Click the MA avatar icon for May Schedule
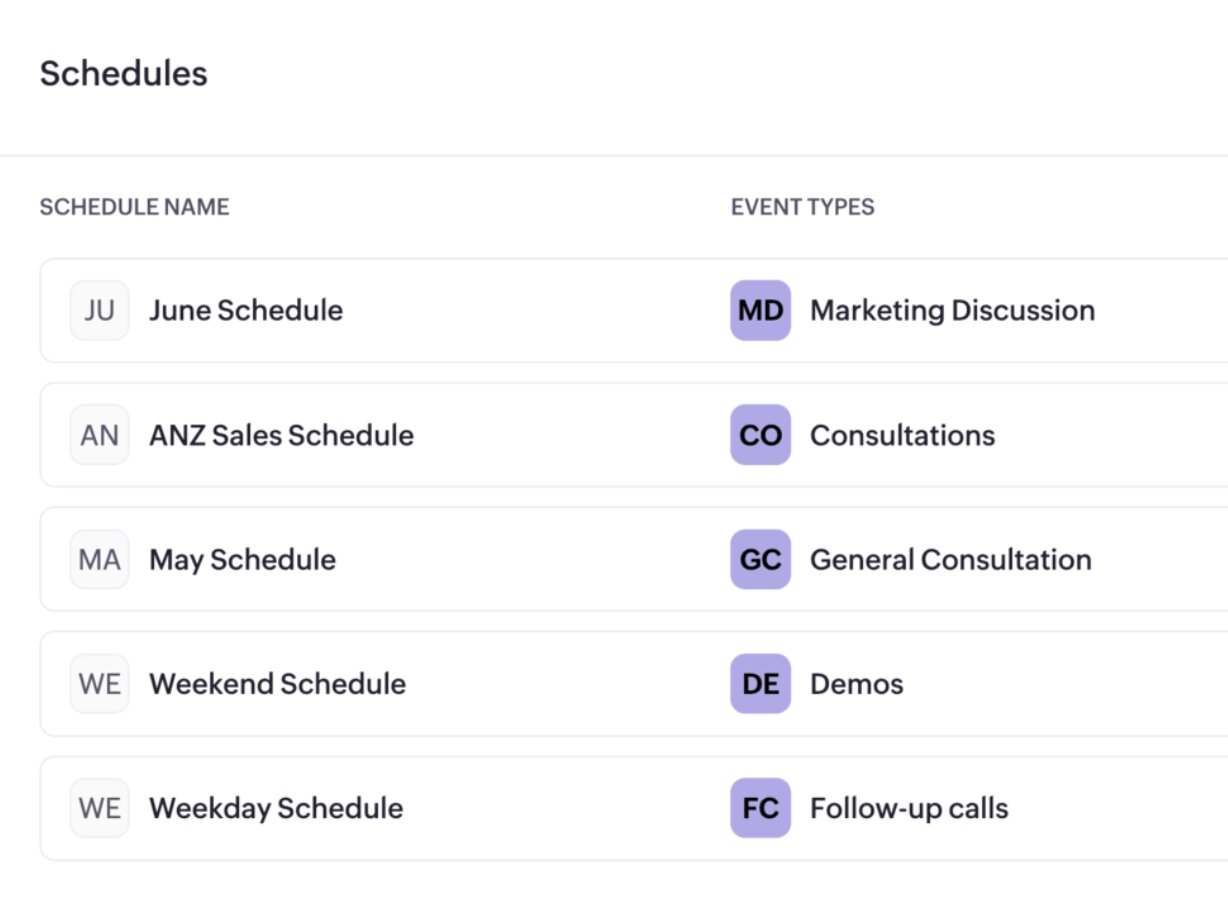 click(99, 559)
